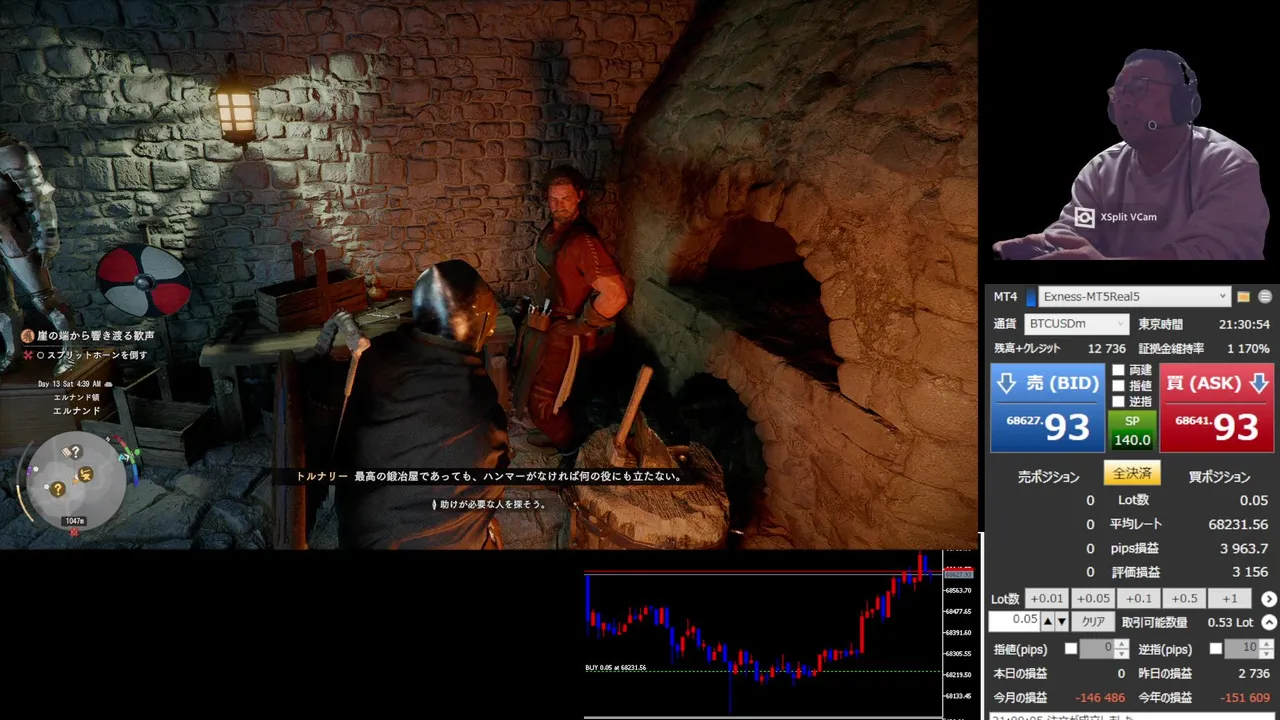
Task: Click the 売 (BID) sell button
Action: pos(1047,408)
